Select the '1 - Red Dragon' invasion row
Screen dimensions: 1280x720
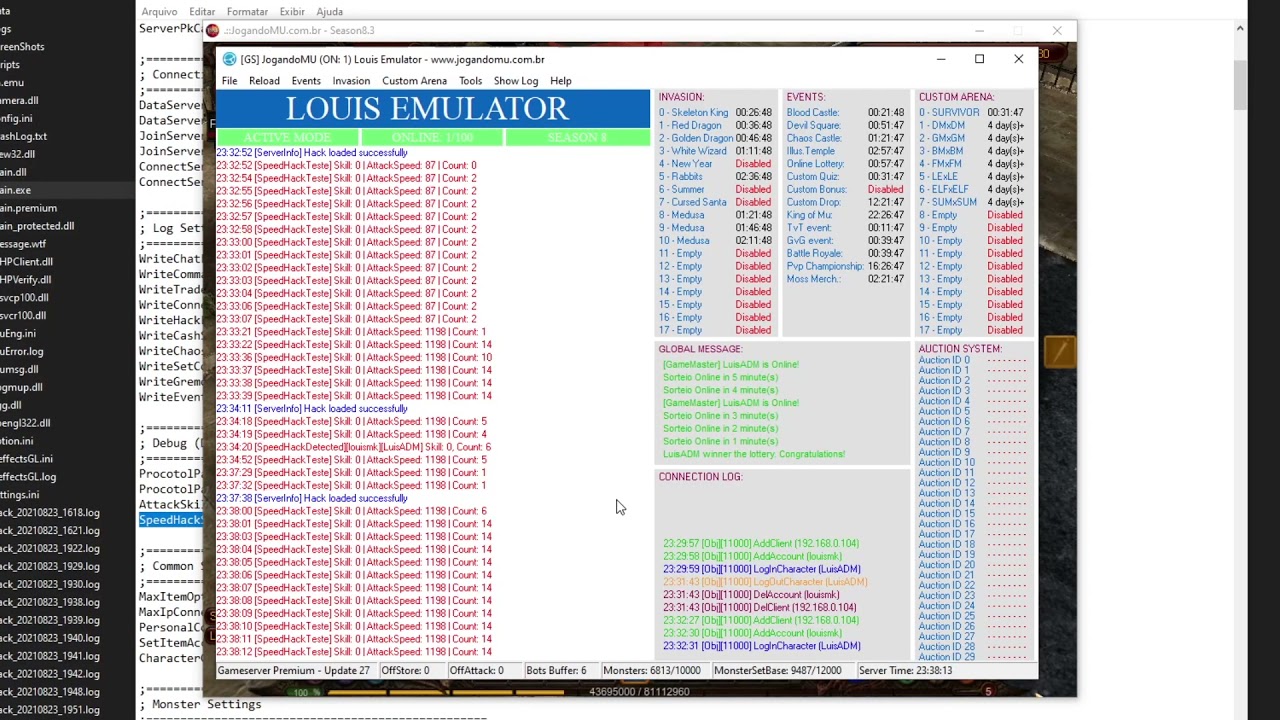tap(715, 126)
